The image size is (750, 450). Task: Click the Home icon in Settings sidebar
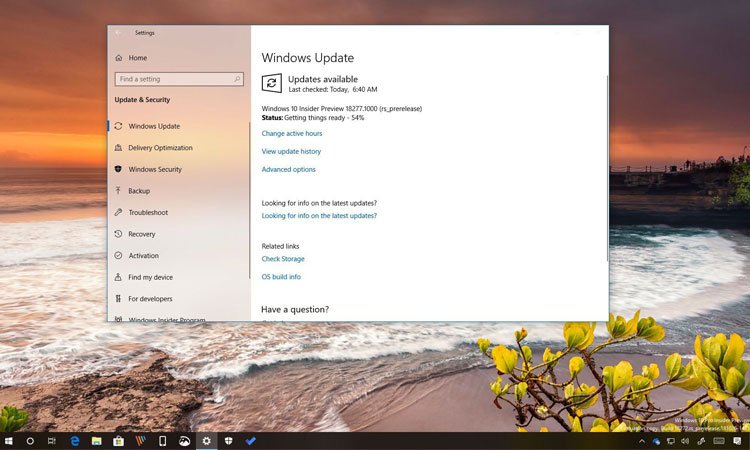(x=119, y=58)
